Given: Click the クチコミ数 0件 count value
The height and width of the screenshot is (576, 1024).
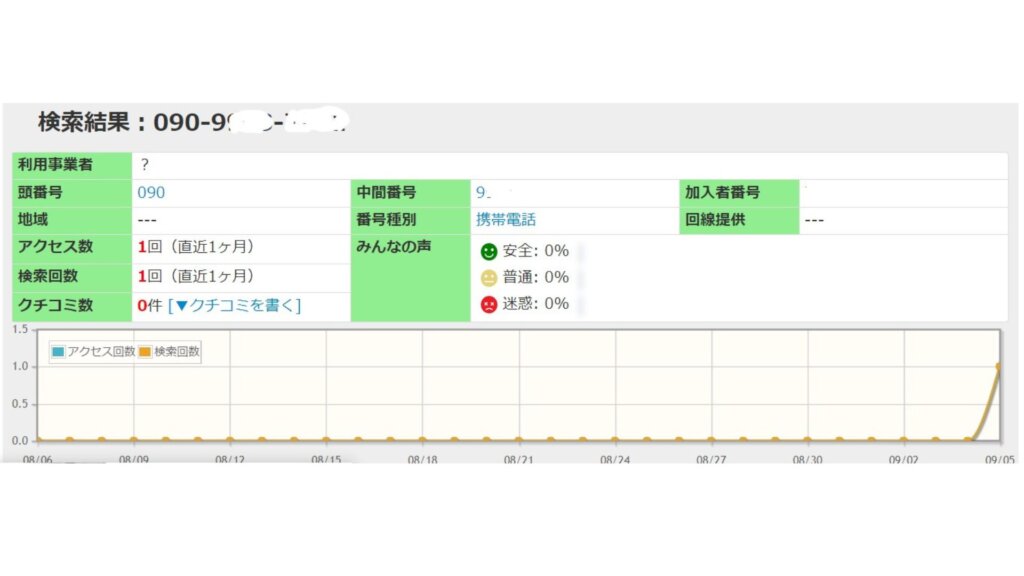Looking at the screenshot, I should click(x=150, y=305).
